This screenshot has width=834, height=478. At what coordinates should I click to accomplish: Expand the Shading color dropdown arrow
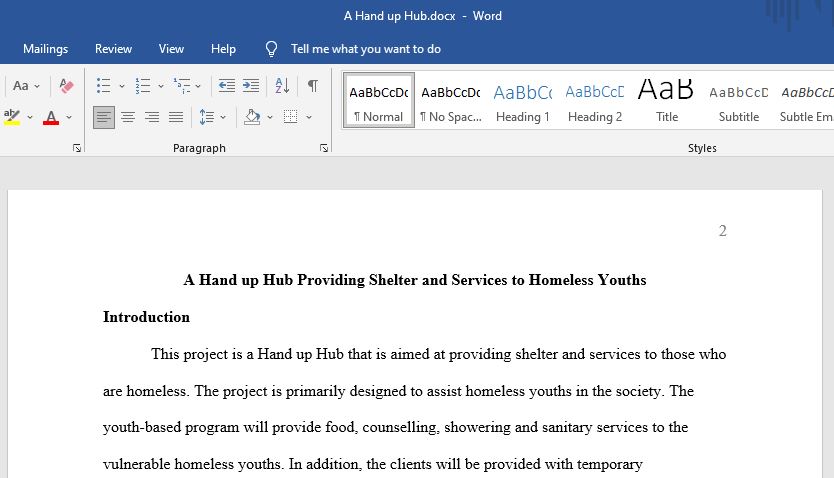[x=270, y=117]
